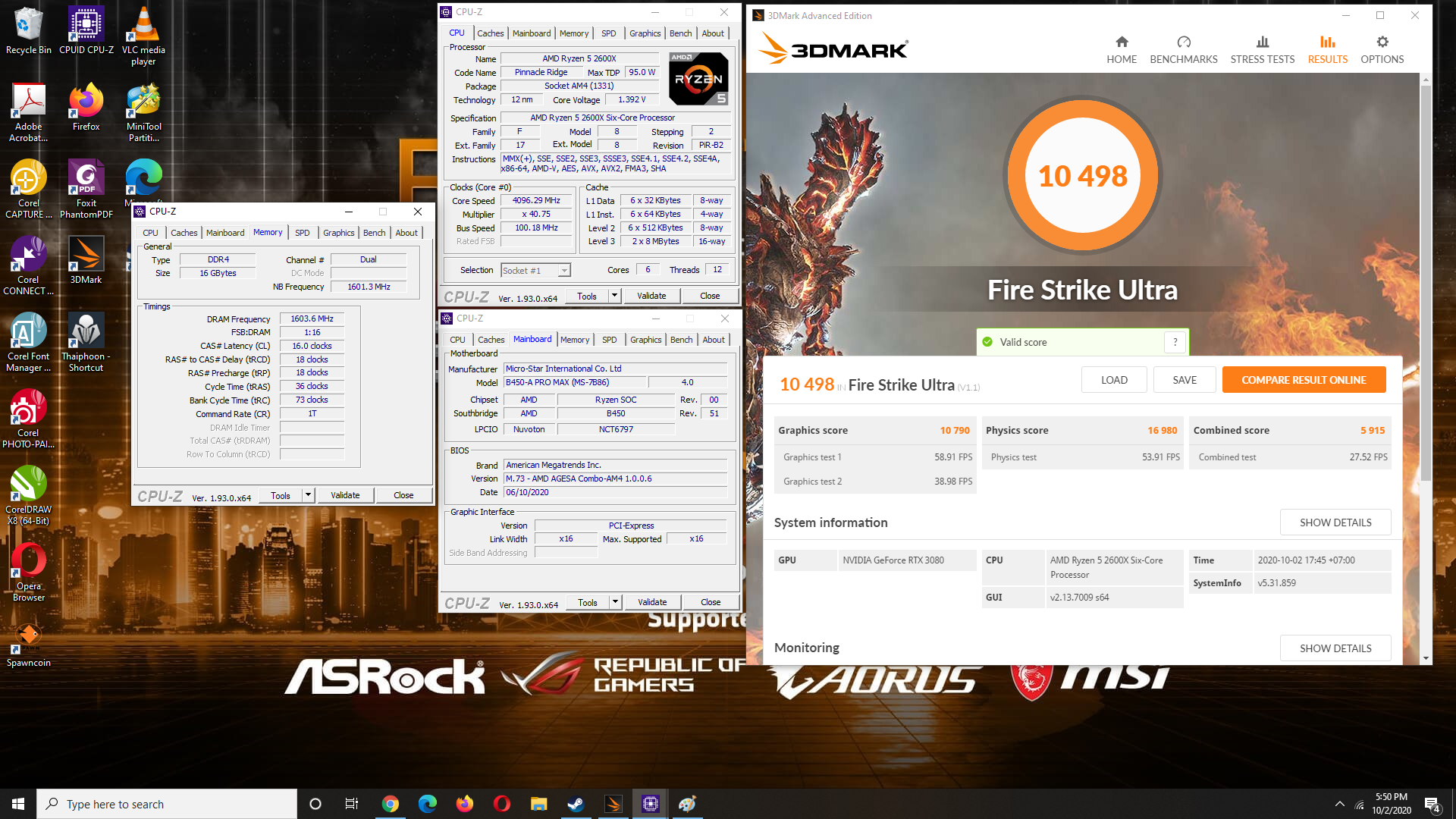
Task: Click Tools button in Mainboard CPU-Z window
Action: point(588,602)
